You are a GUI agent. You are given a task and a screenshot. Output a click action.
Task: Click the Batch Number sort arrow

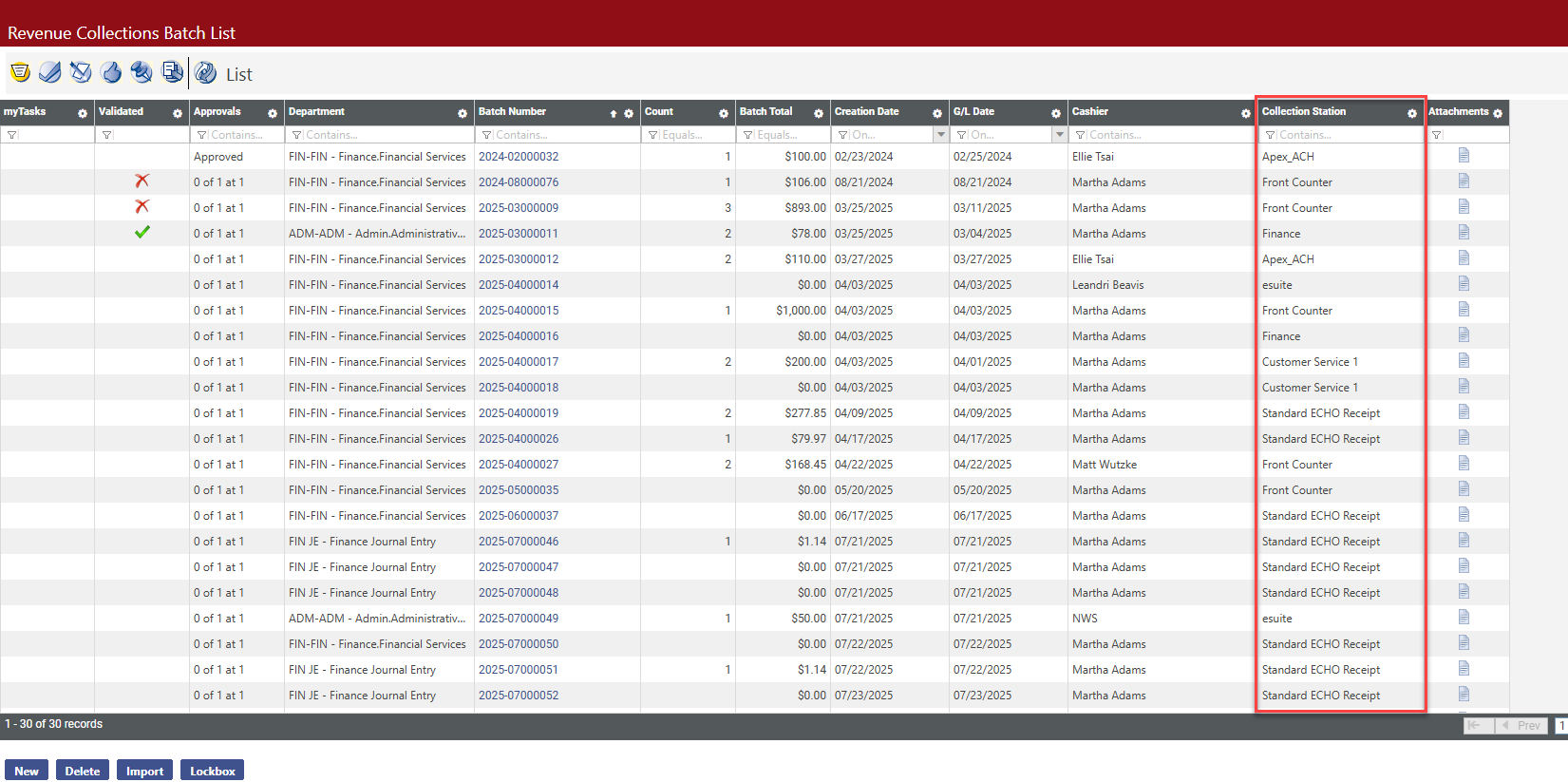pos(614,113)
